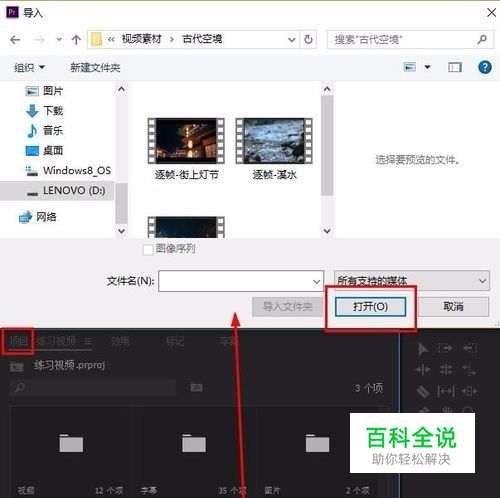Screen dimensions: 500x498
Task: Open the 组织 dropdown menu
Action: tap(29, 68)
